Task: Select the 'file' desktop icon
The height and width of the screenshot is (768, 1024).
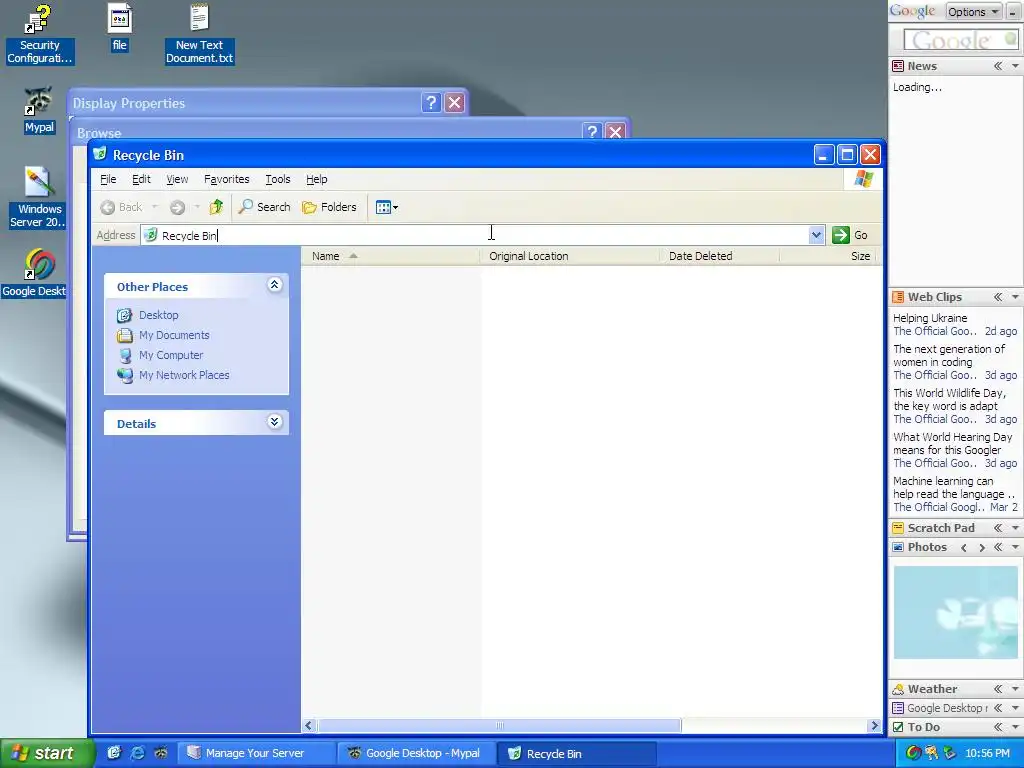Action: [x=120, y=27]
